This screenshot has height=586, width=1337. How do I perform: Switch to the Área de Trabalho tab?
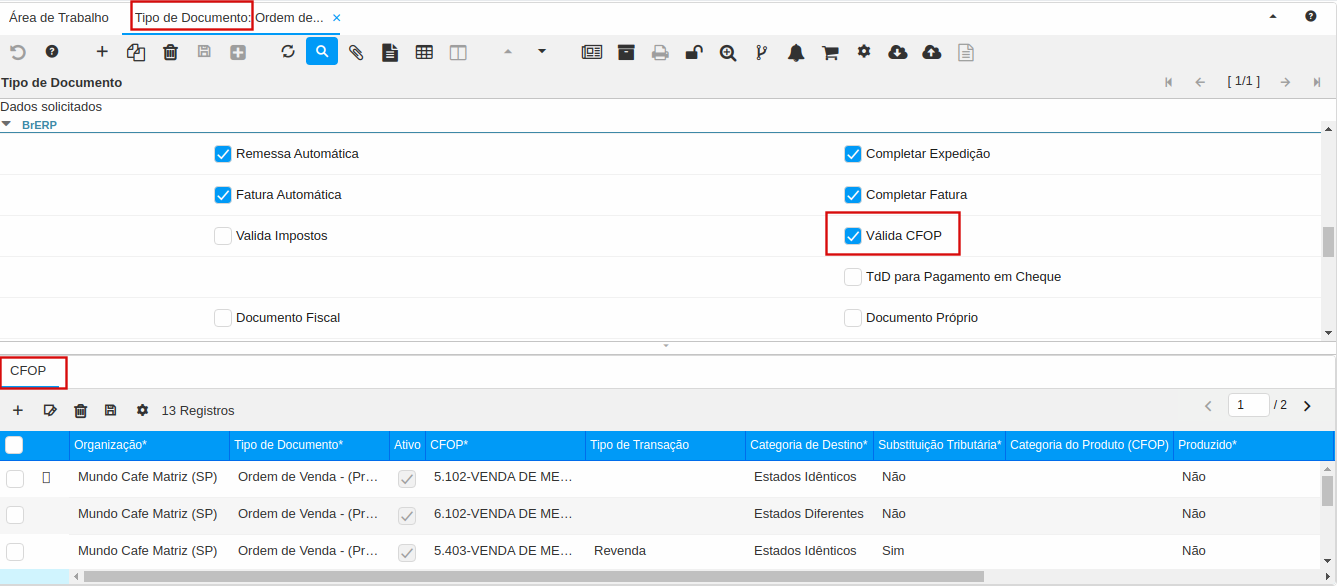pos(59,17)
